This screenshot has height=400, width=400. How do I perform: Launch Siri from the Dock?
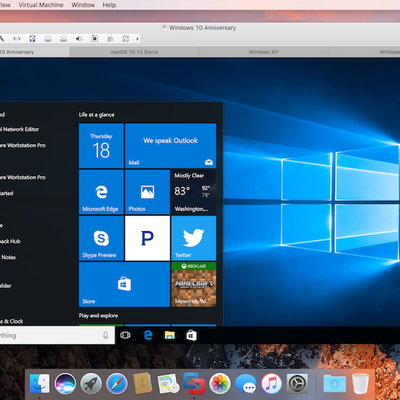(x=65, y=383)
